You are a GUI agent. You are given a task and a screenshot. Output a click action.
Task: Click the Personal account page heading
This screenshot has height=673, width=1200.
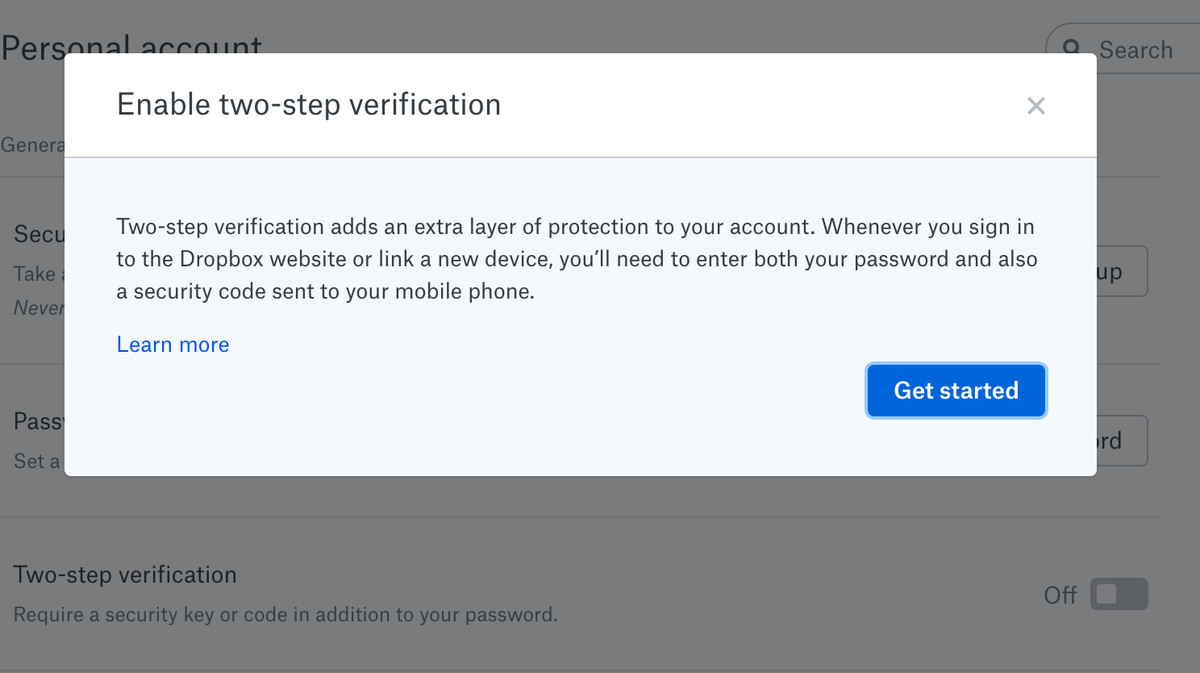[x=131, y=47]
